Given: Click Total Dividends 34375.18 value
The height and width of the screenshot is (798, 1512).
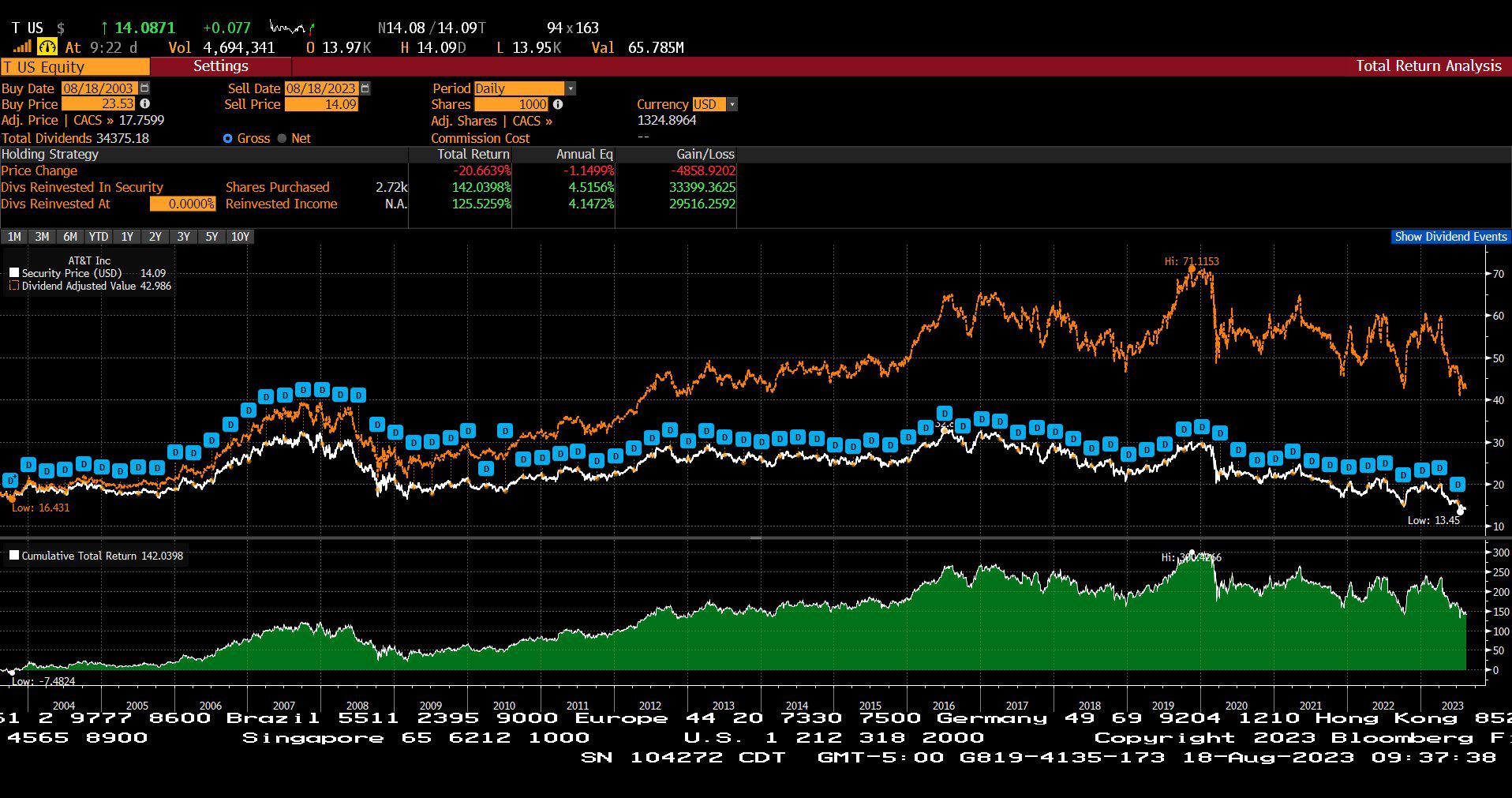Looking at the screenshot, I should pyautogui.click(x=122, y=138).
